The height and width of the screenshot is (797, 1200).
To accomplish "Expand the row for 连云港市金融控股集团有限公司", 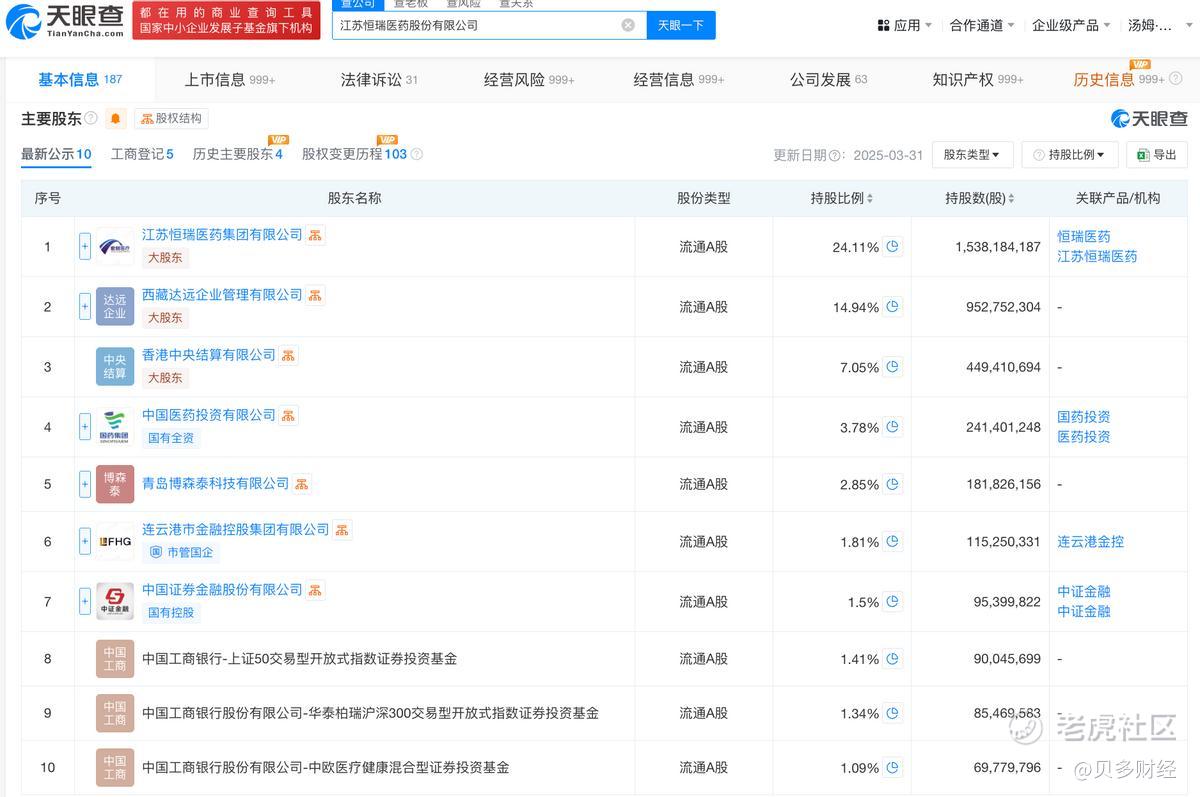I will click(x=85, y=541).
